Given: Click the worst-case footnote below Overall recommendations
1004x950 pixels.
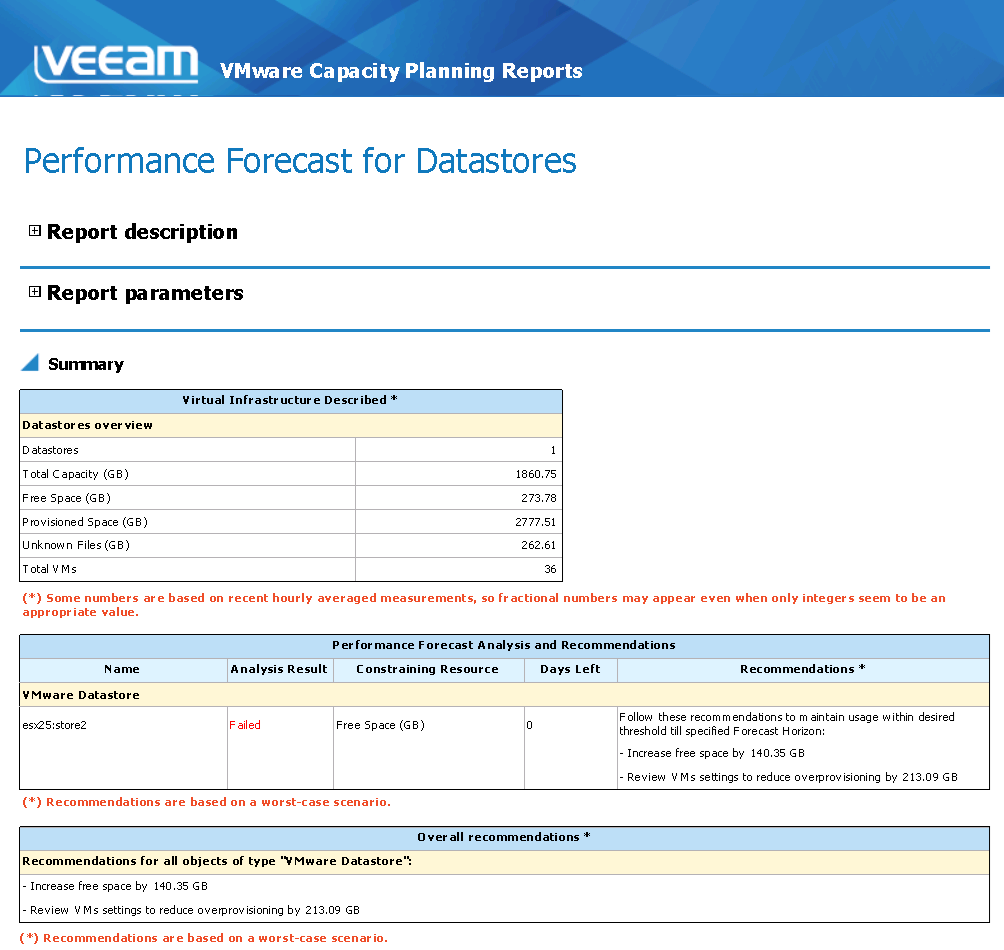Looking at the screenshot, I should [204, 938].
